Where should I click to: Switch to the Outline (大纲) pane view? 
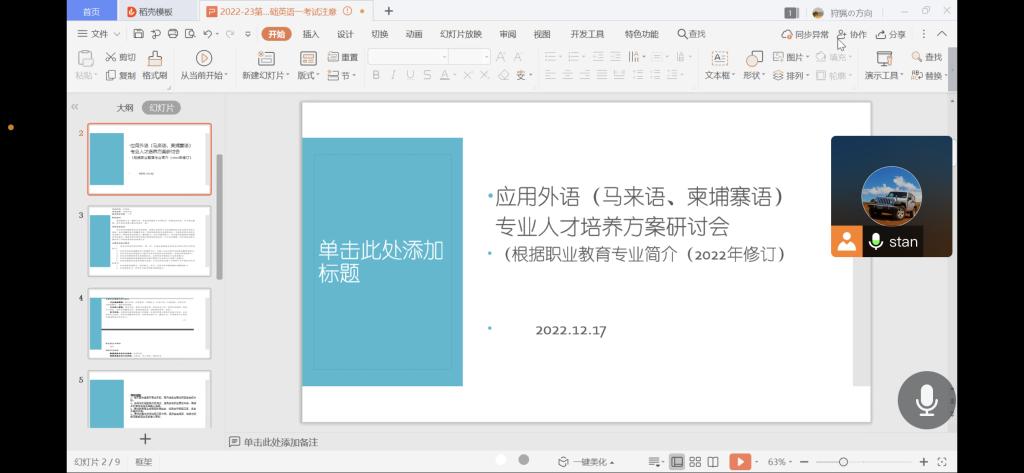(x=124, y=107)
